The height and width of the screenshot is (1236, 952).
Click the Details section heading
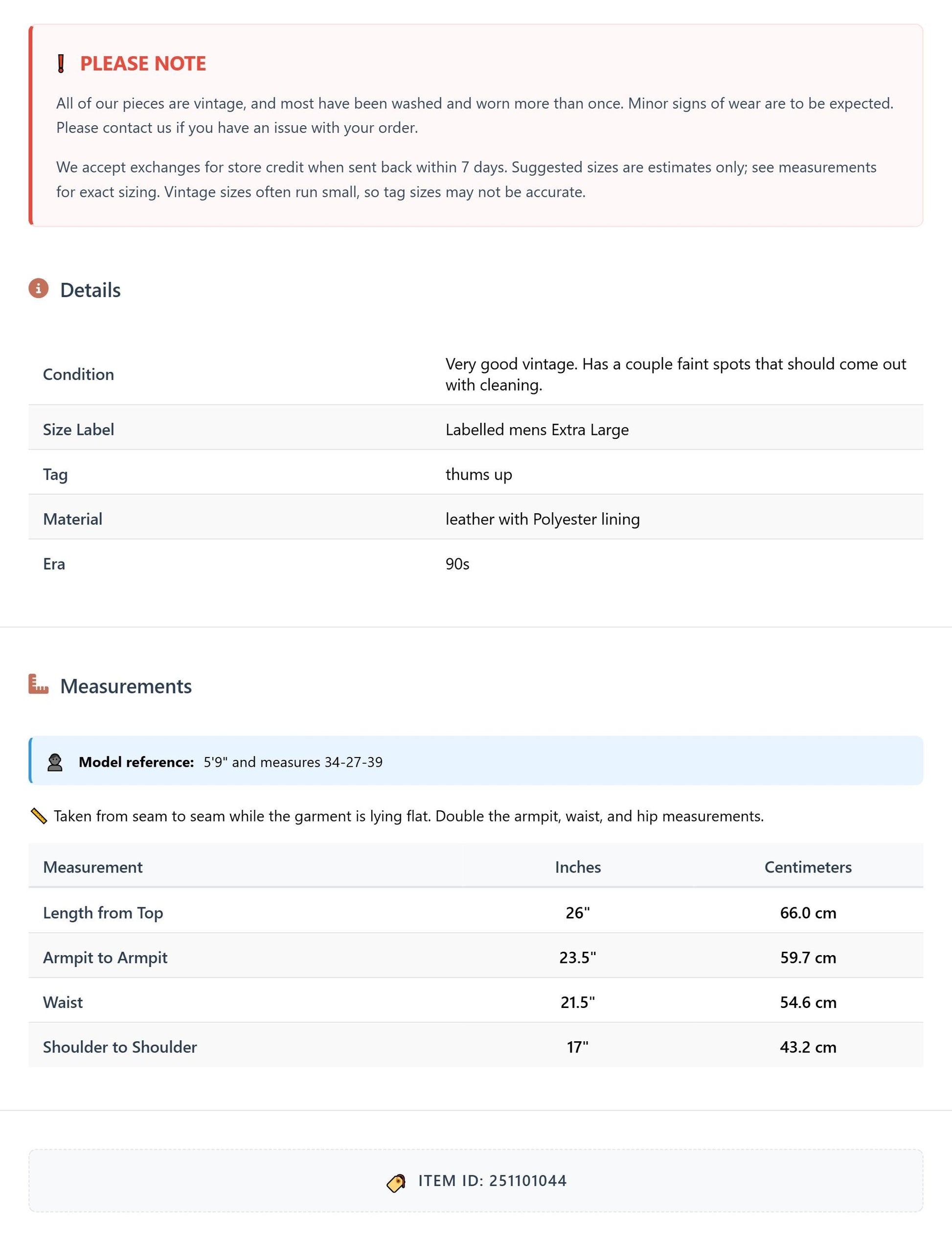[x=91, y=290]
